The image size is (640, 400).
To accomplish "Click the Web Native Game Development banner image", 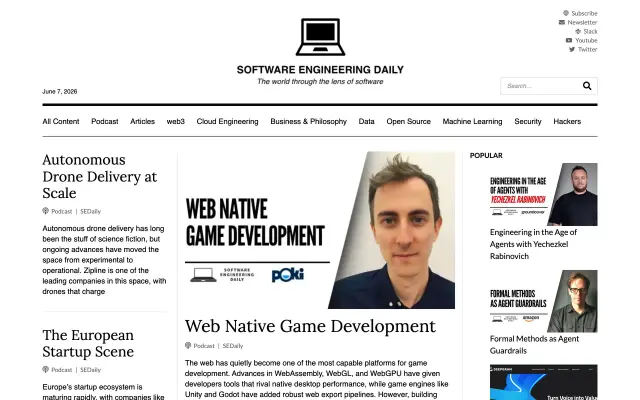I will [320, 230].
